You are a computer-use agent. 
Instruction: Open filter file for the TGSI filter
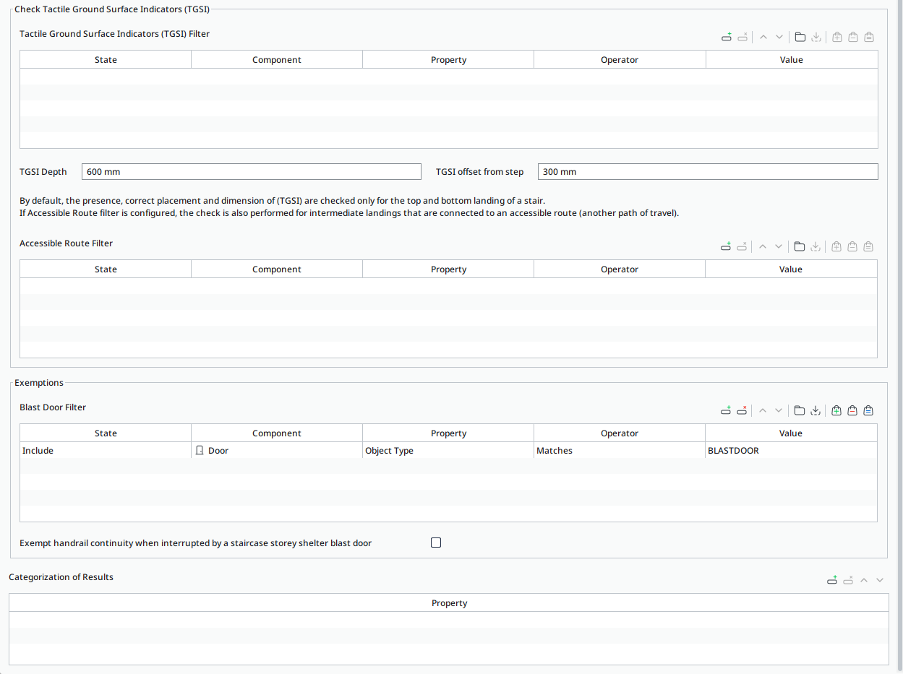pos(800,38)
